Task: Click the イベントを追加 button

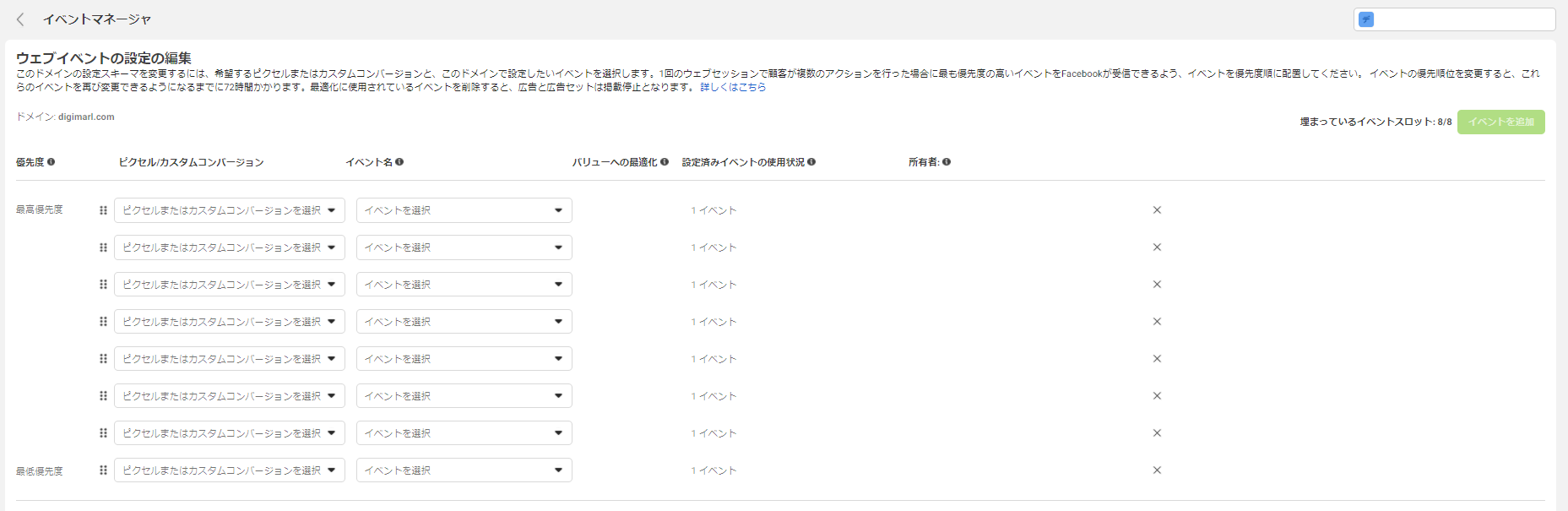Action: 1500,122
